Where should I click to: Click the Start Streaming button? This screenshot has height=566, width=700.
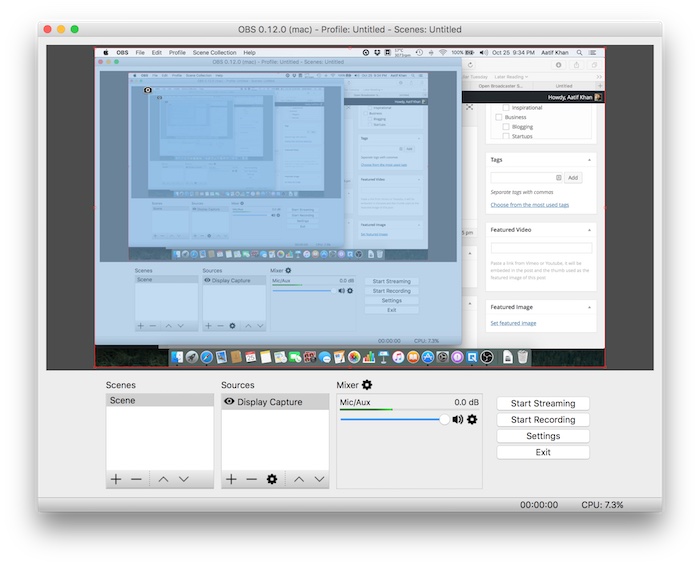(543, 404)
